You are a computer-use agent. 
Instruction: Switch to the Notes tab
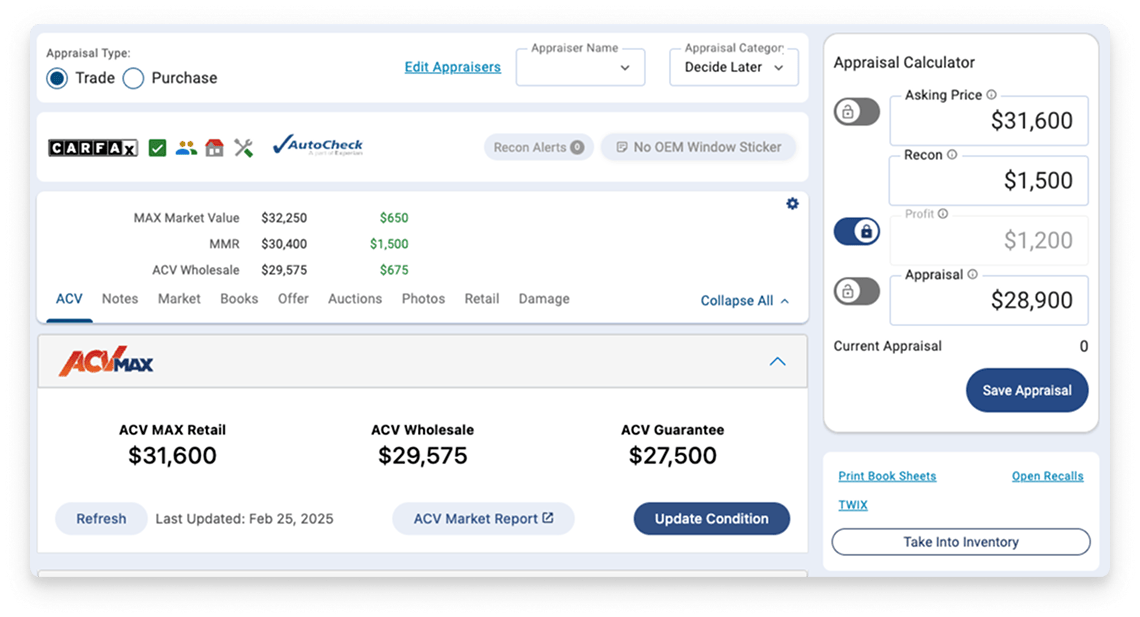(120, 299)
